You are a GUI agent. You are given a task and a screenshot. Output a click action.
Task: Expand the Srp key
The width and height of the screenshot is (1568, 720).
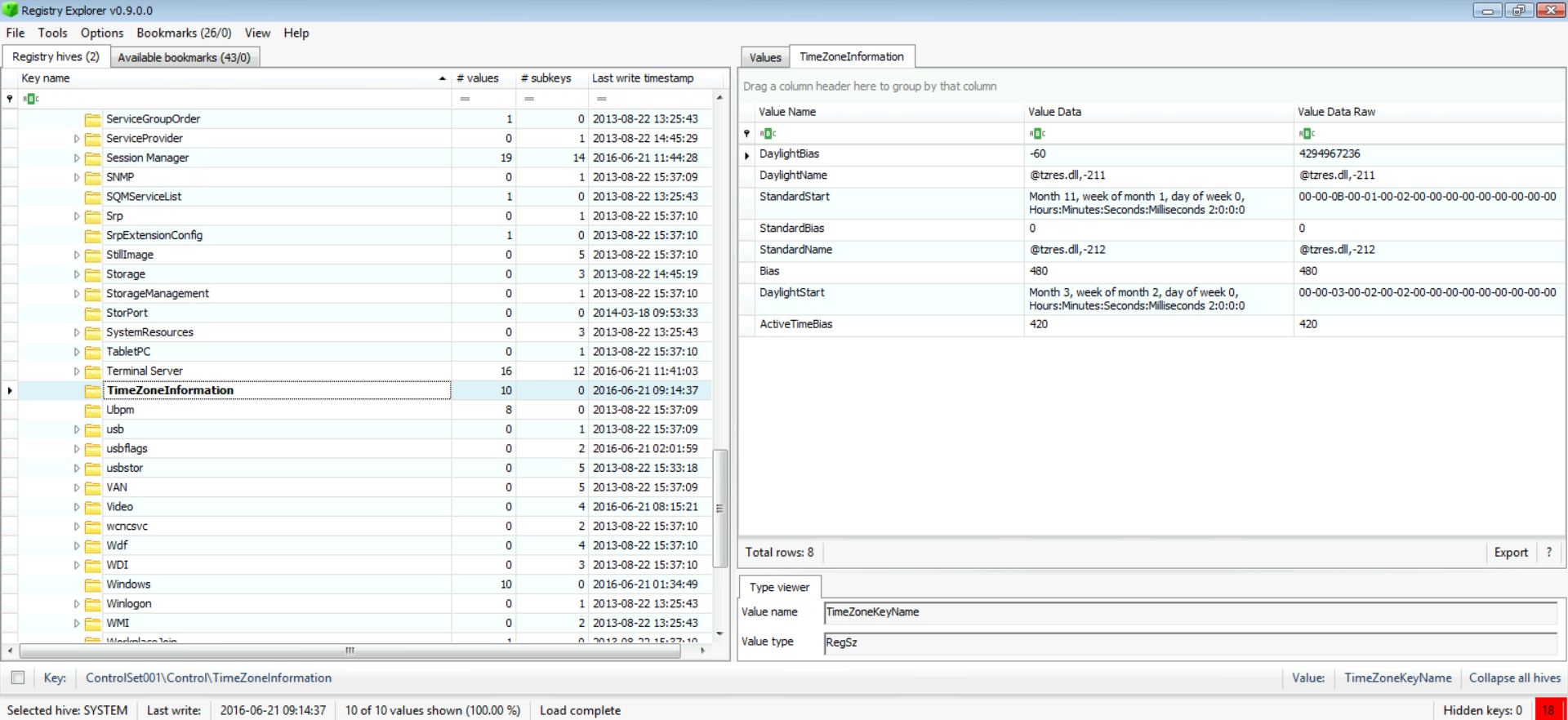click(x=77, y=216)
